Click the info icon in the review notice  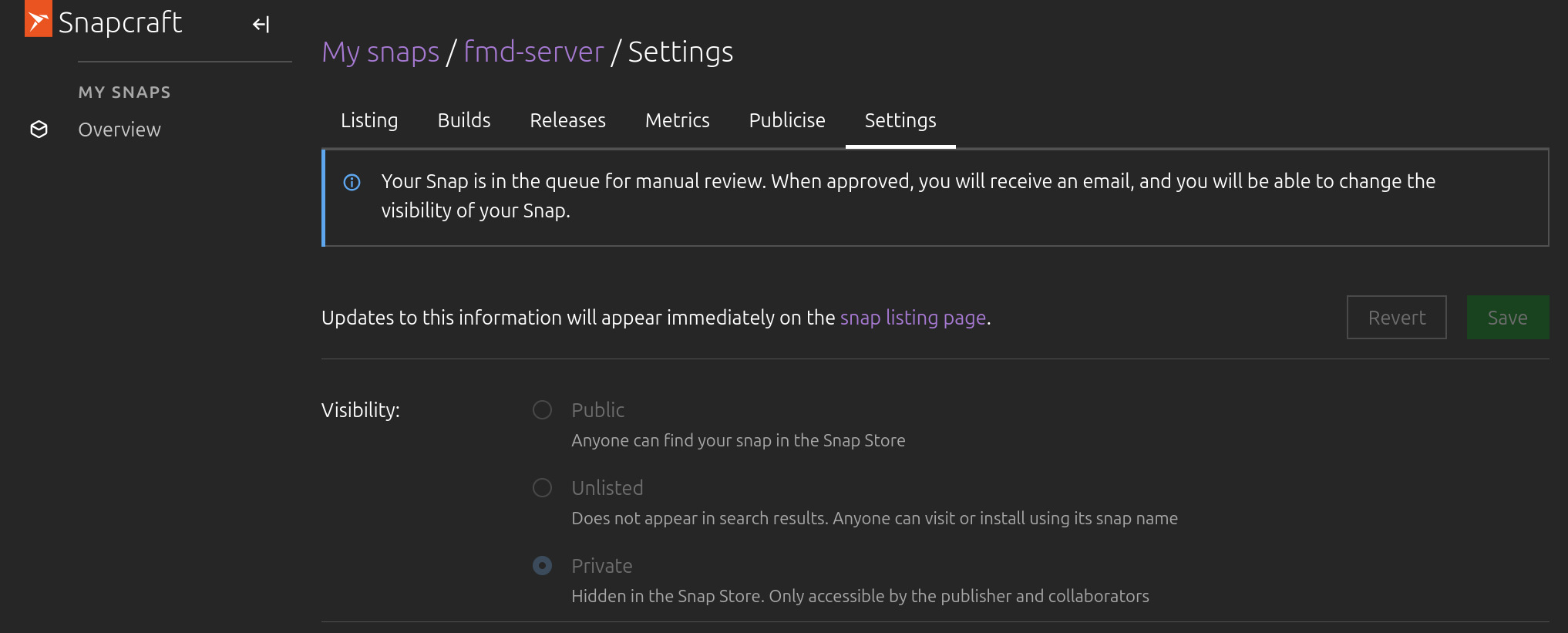tap(352, 182)
